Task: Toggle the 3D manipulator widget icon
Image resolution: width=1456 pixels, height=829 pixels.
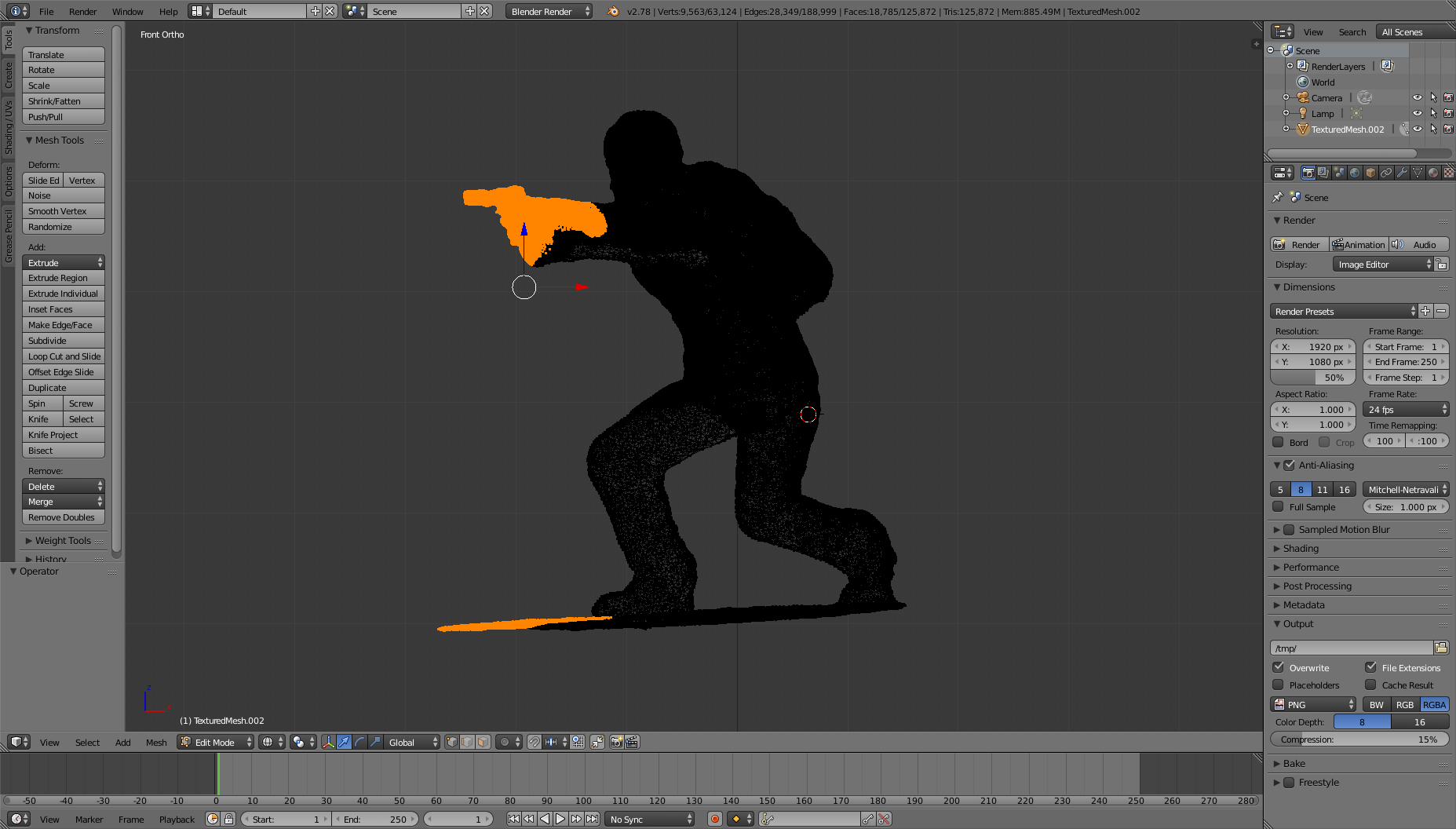Action: coord(328,742)
